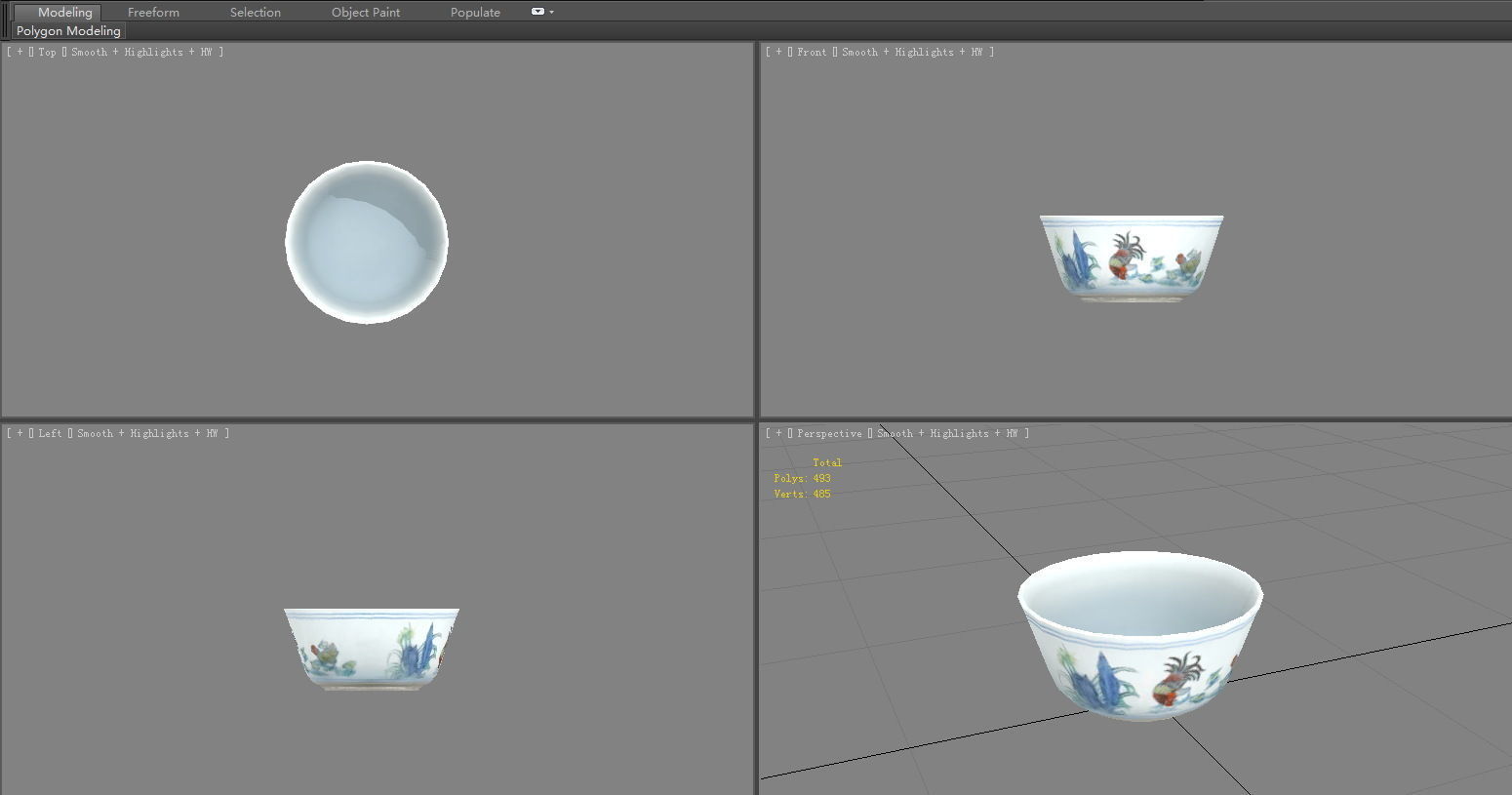Click the vertical grip beside Polygon Modeling
The height and width of the screenshot is (795, 1512).
click(x=7, y=30)
